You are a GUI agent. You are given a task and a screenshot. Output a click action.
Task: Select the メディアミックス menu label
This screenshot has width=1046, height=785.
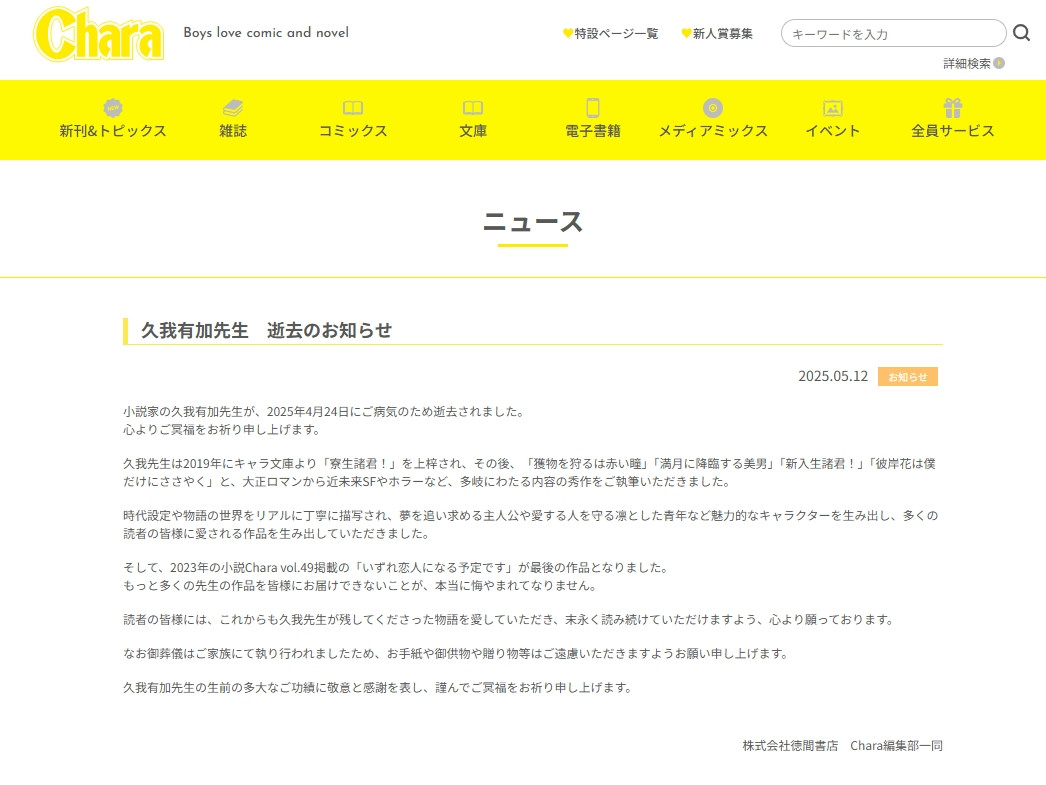click(713, 131)
